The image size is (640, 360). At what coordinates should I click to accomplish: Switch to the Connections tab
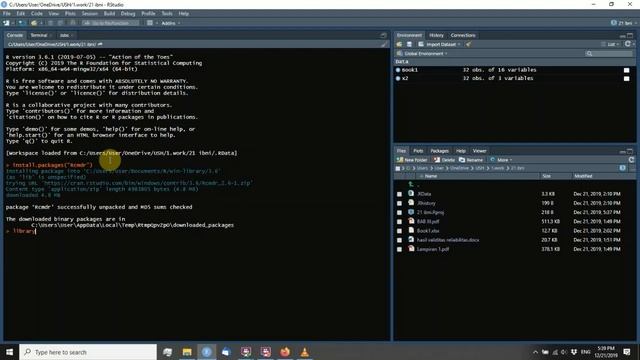click(463, 36)
